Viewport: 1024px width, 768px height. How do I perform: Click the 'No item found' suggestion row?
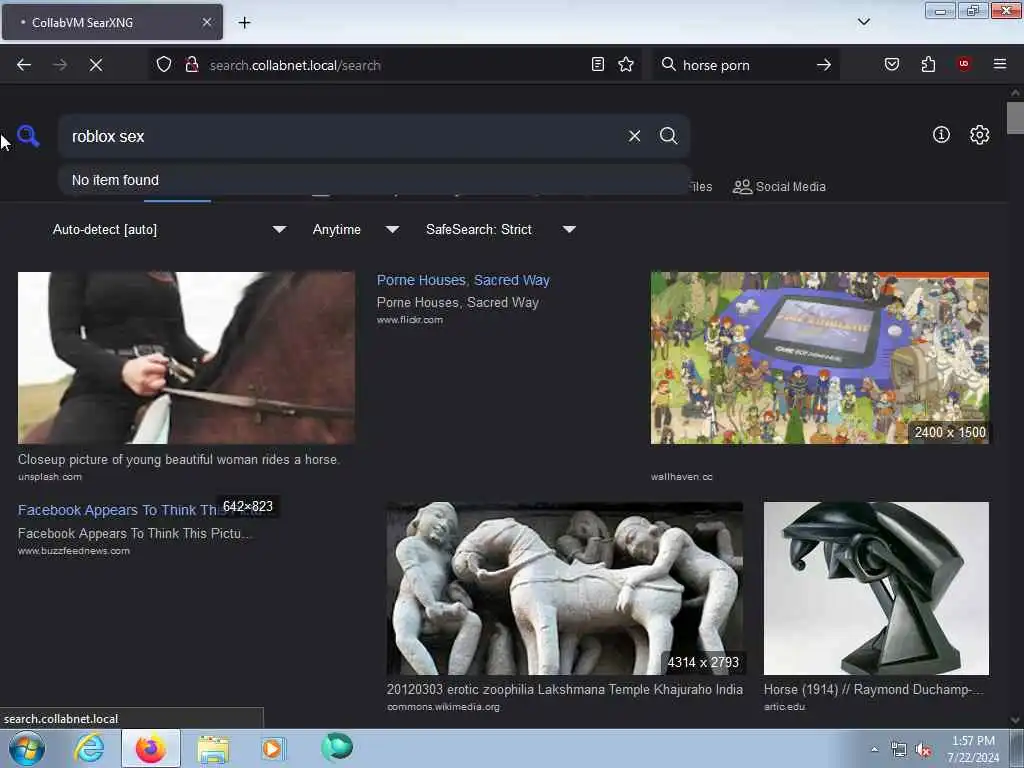(374, 180)
